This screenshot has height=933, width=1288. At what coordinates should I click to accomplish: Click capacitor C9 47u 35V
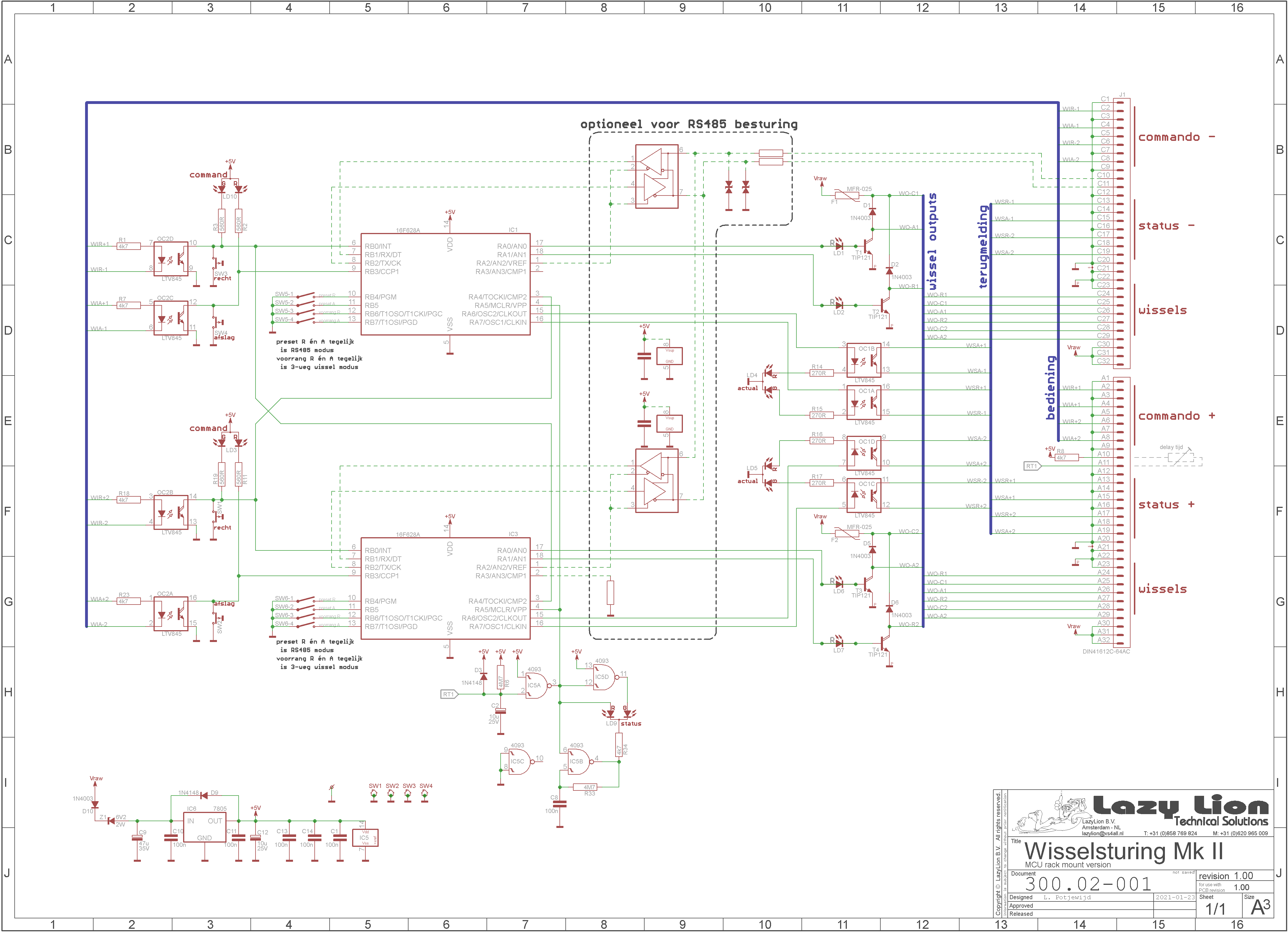click(137, 838)
